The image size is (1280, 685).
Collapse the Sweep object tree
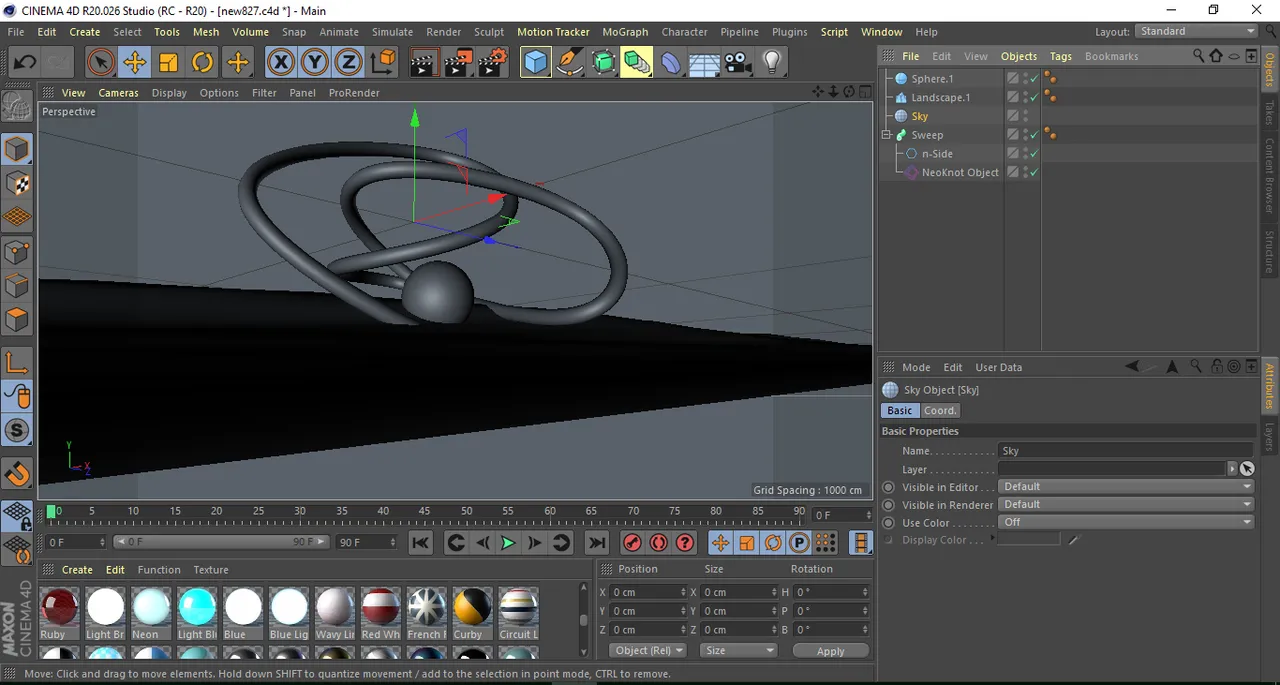(886, 135)
